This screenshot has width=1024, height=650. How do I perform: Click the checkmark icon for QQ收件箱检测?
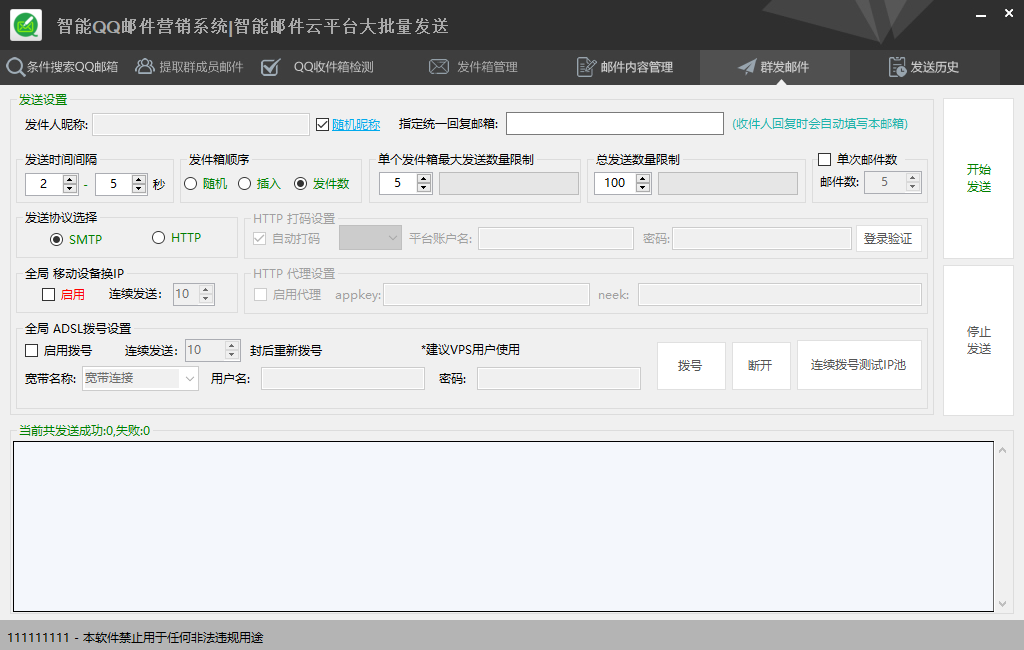270,67
